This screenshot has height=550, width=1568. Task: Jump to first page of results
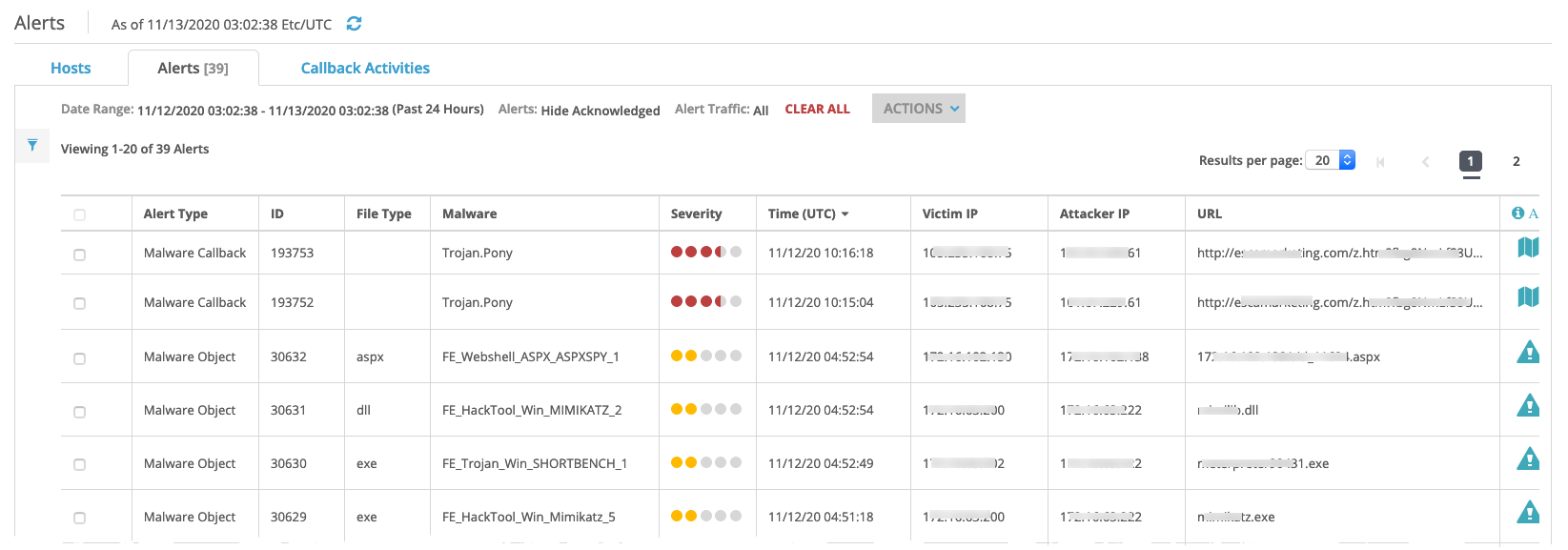pos(1380,162)
